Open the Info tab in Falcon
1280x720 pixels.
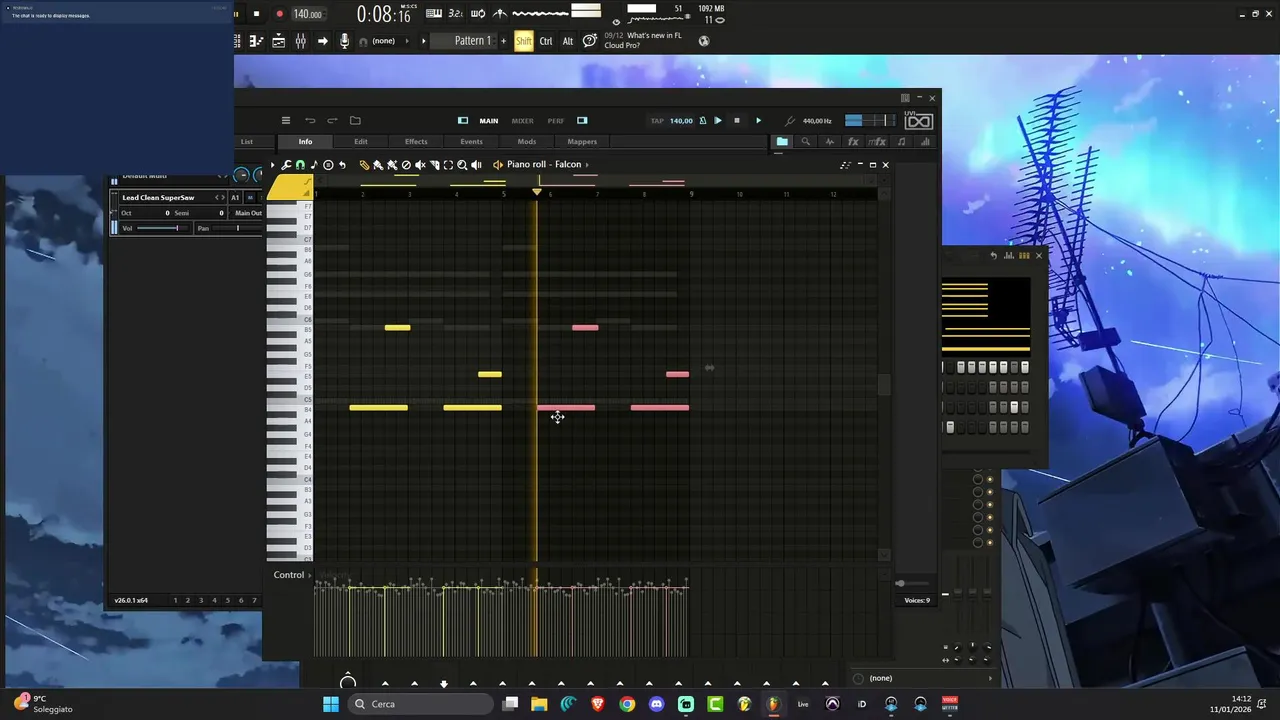[305, 142]
